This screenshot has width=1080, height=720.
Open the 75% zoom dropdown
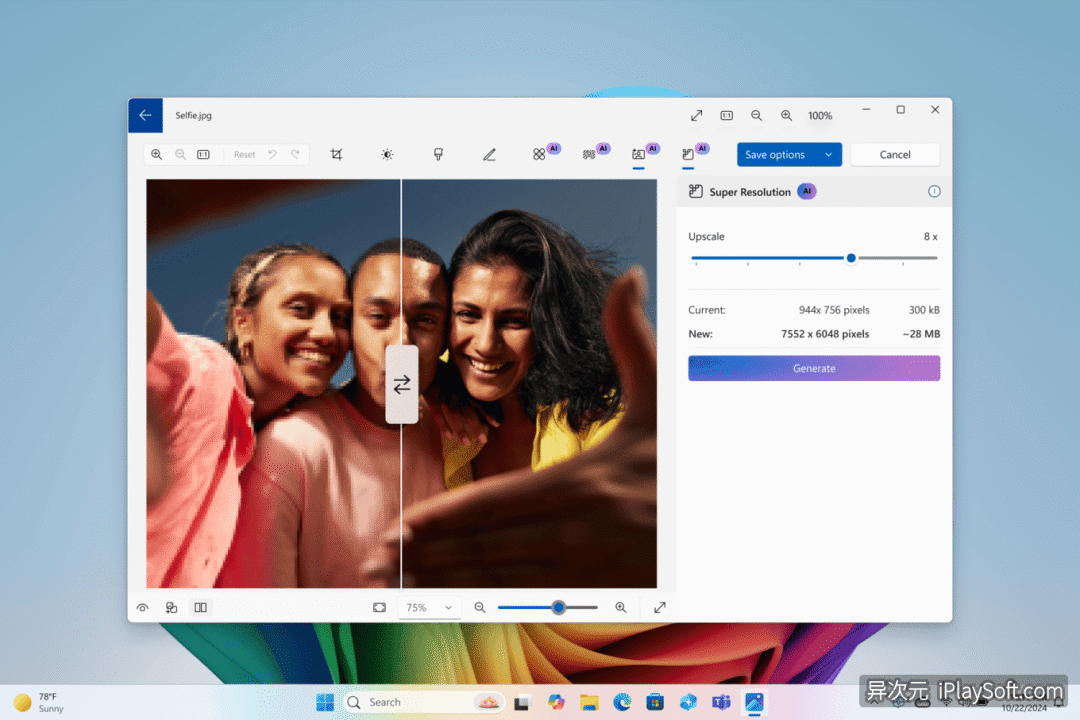(428, 607)
